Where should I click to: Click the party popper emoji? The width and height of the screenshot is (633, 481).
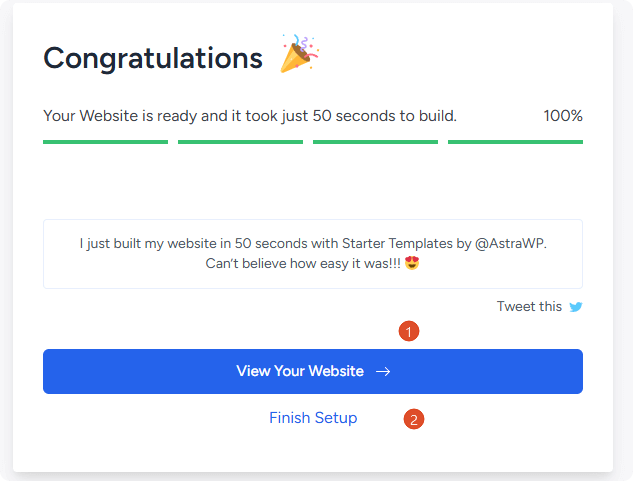300,56
